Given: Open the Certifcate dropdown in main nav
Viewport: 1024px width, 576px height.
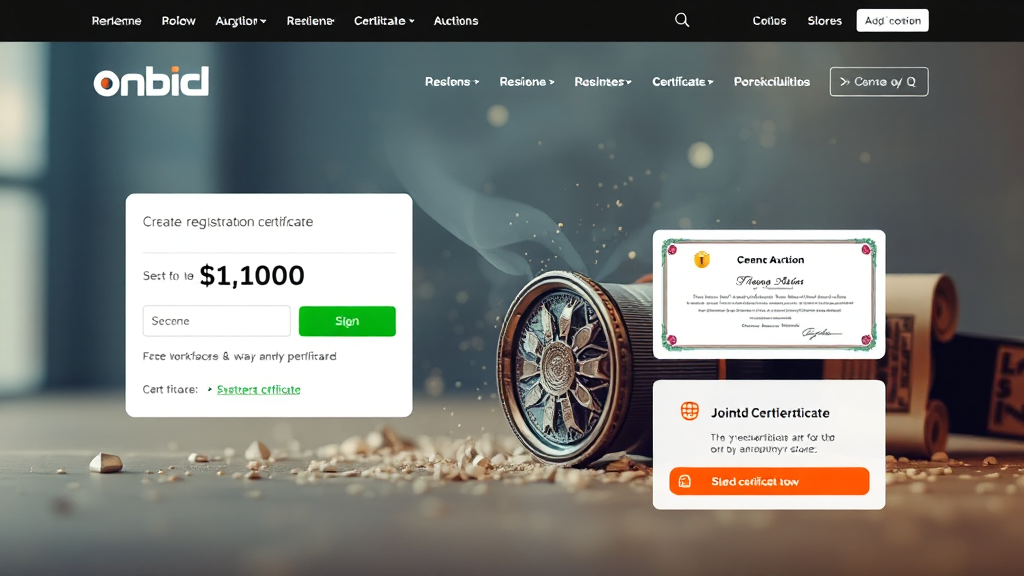Looking at the screenshot, I should click(682, 82).
